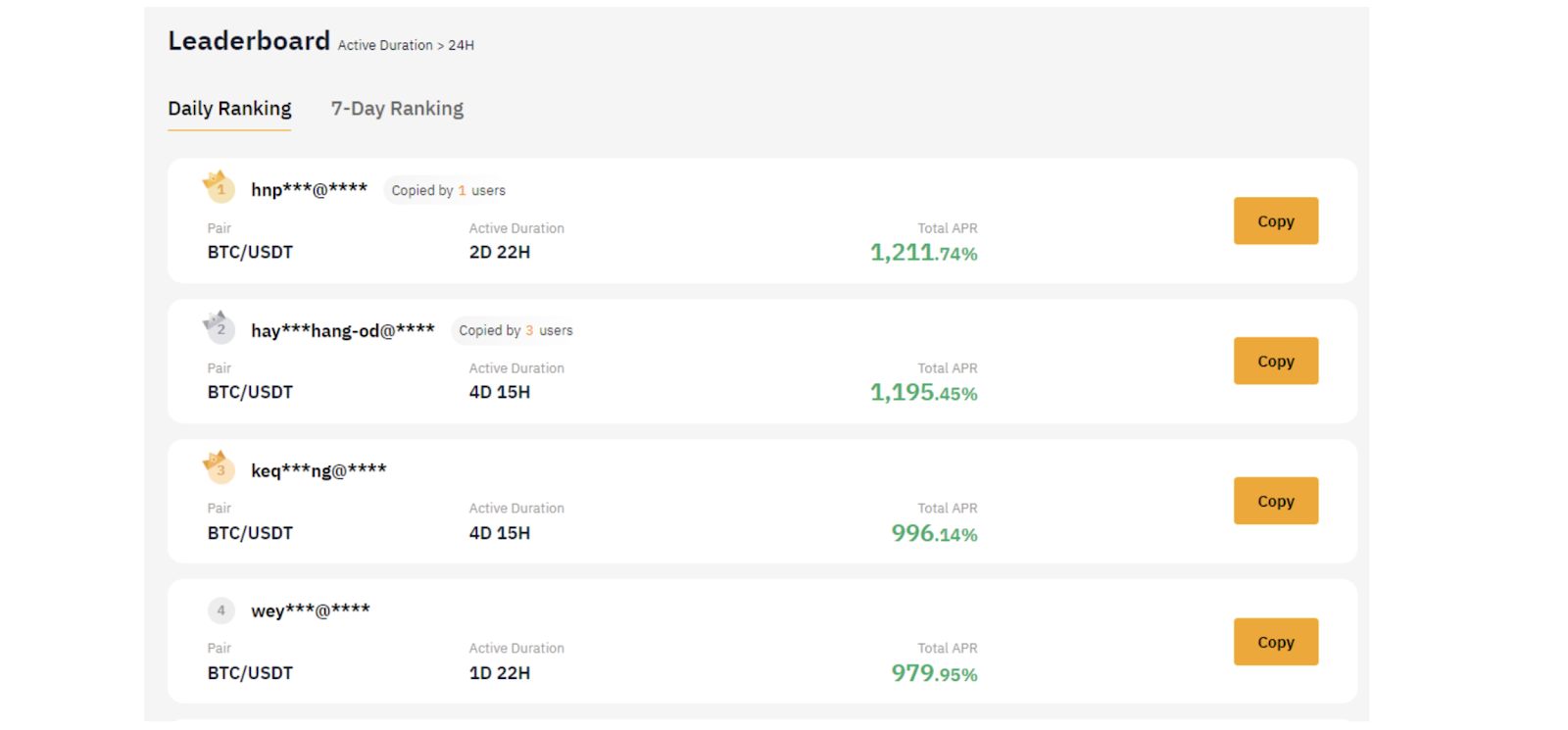Image resolution: width=1568 pixels, height=730 pixels.
Task: Click the gold rank 1 medal icon
Action: coord(219,186)
